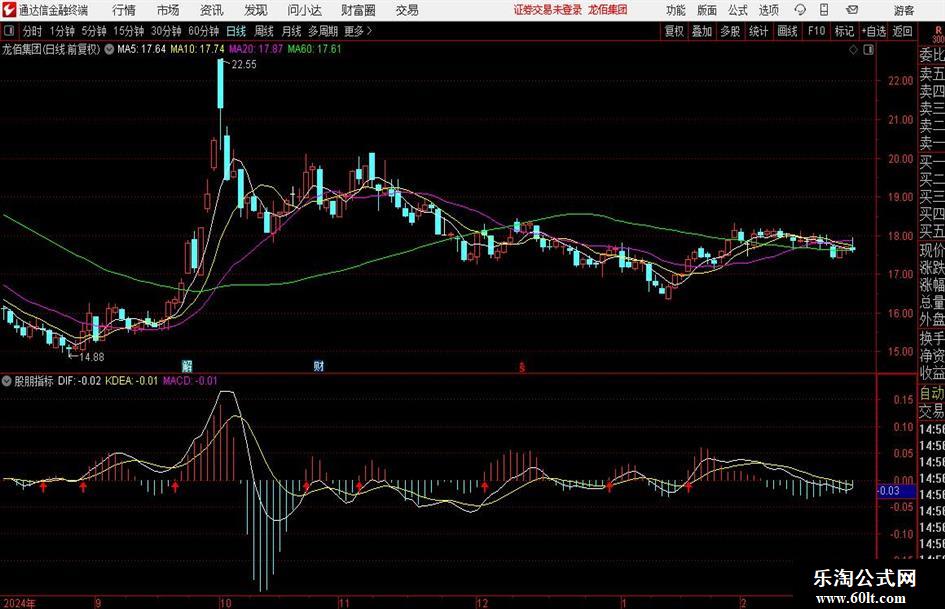The height and width of the screenshot is (609, 945).
Task: Open the customer service headset icon
Action: [x=800, y=10]
